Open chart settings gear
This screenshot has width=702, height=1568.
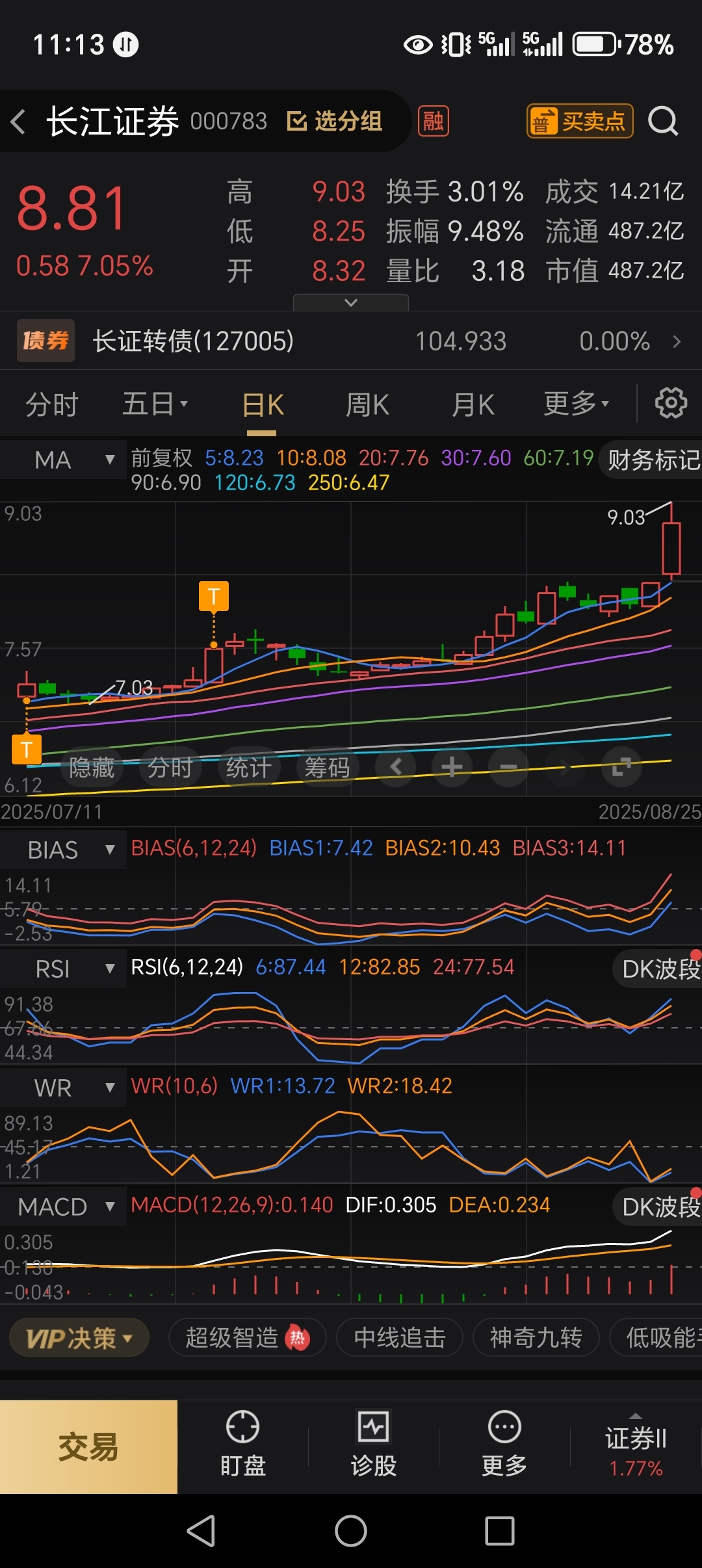click(x=671, y=404)
